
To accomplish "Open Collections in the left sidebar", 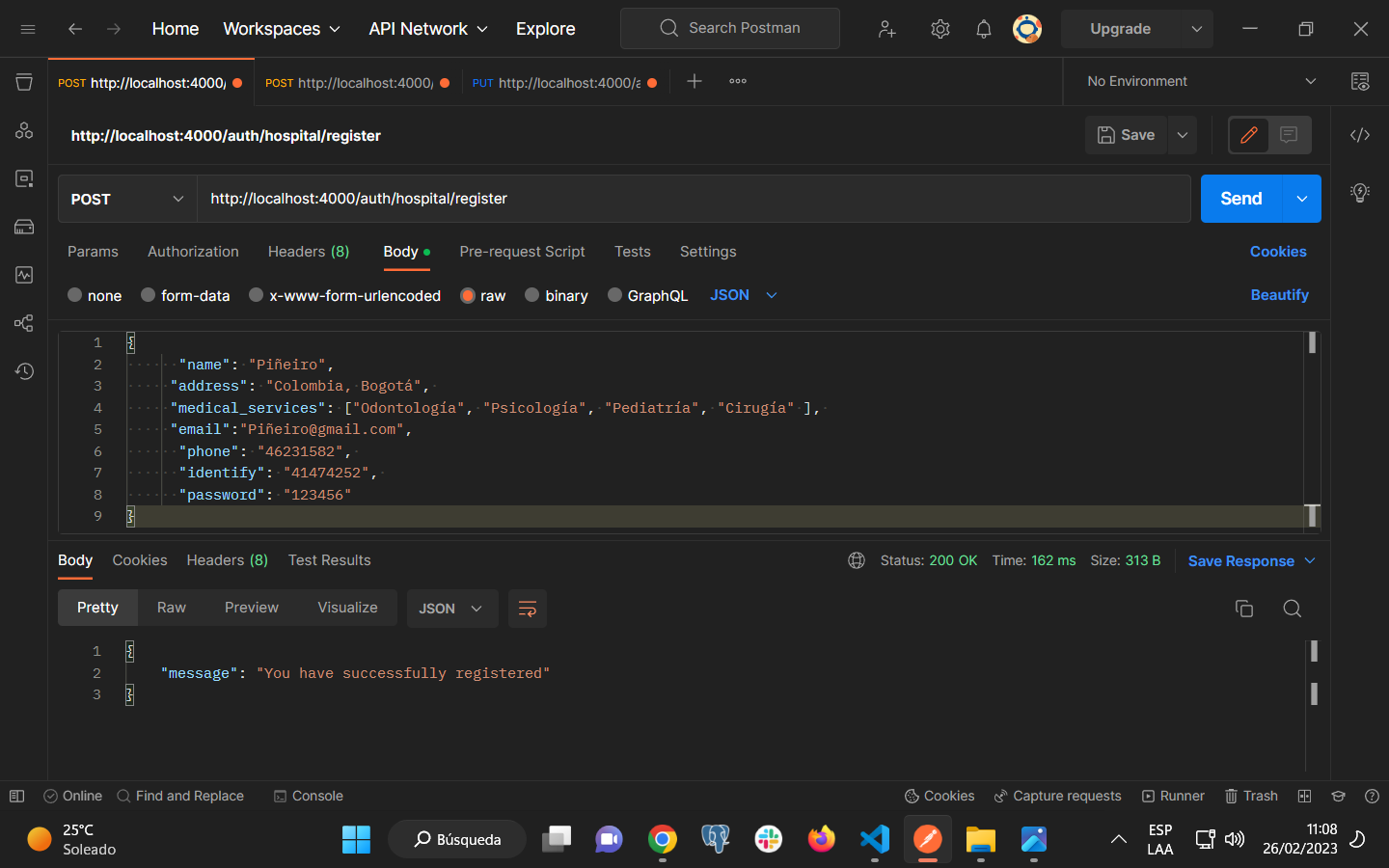I will (23, 82).
